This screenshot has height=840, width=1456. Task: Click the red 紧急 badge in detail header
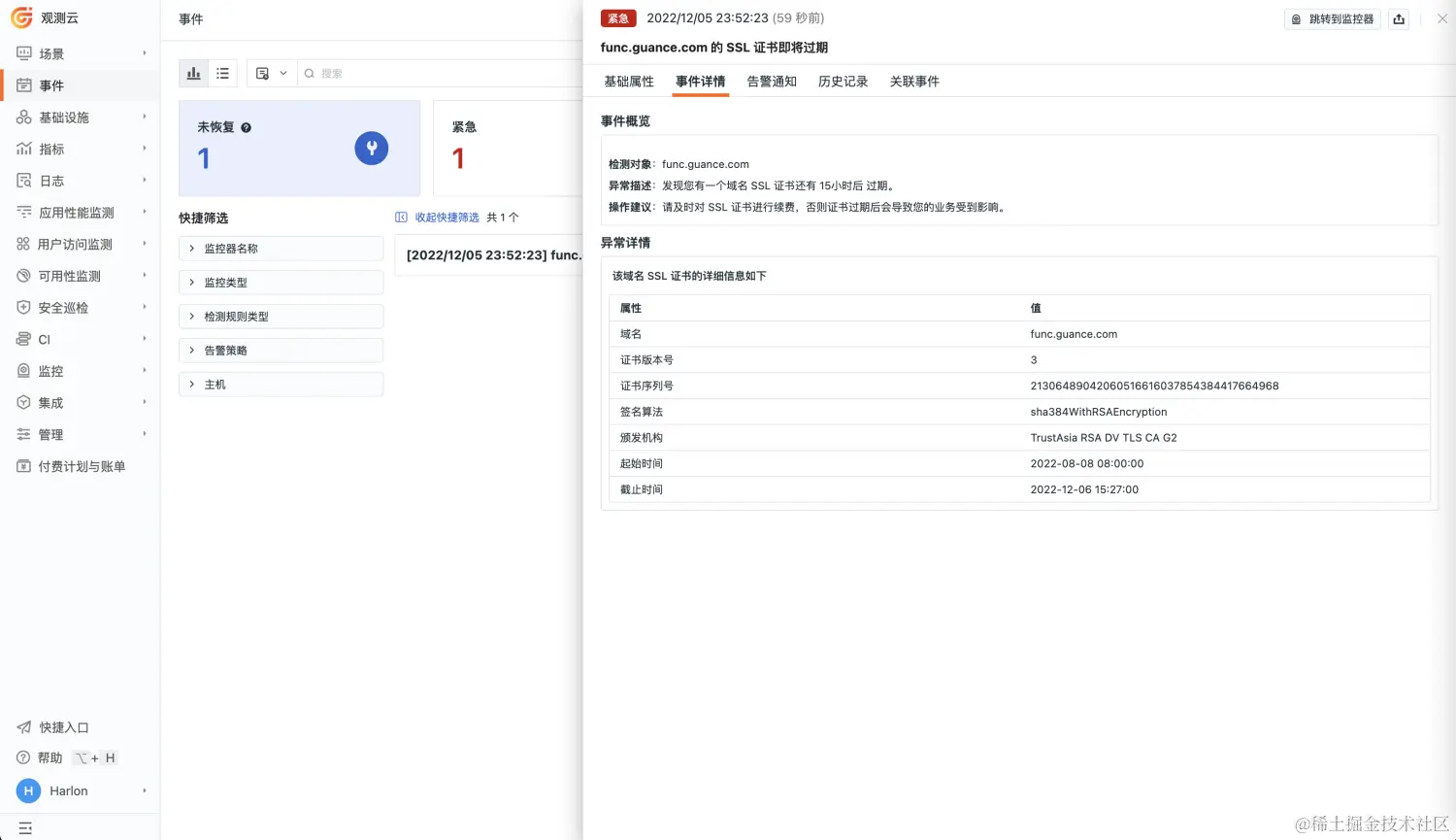[x=618, y=18]
